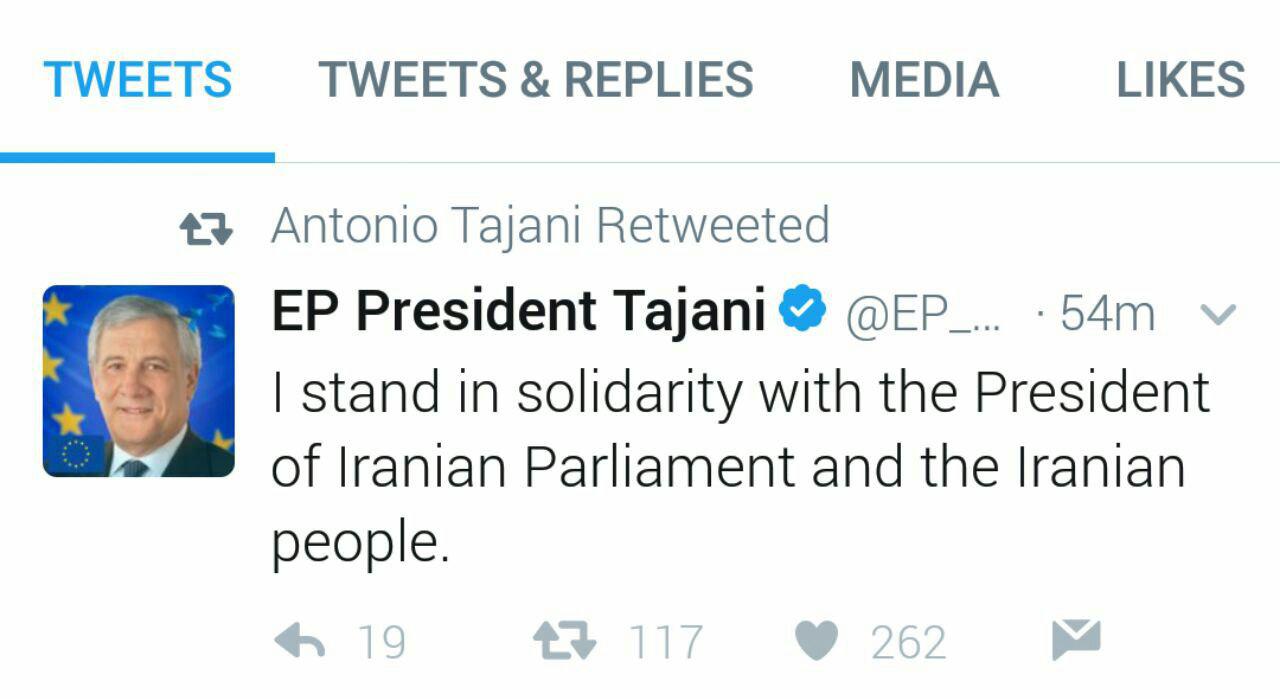
Task: Click the blue verified badge
Action: tap(803, 311)
